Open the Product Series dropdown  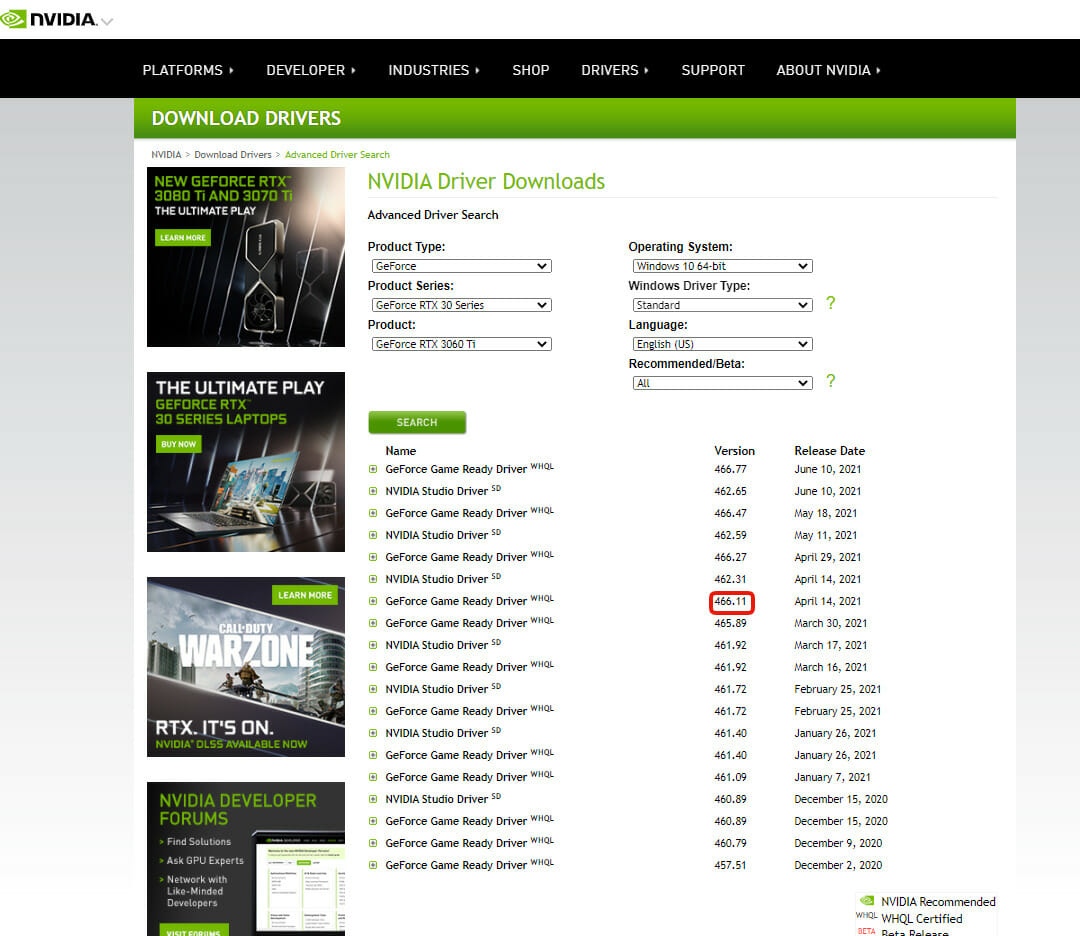click(460, 305)
